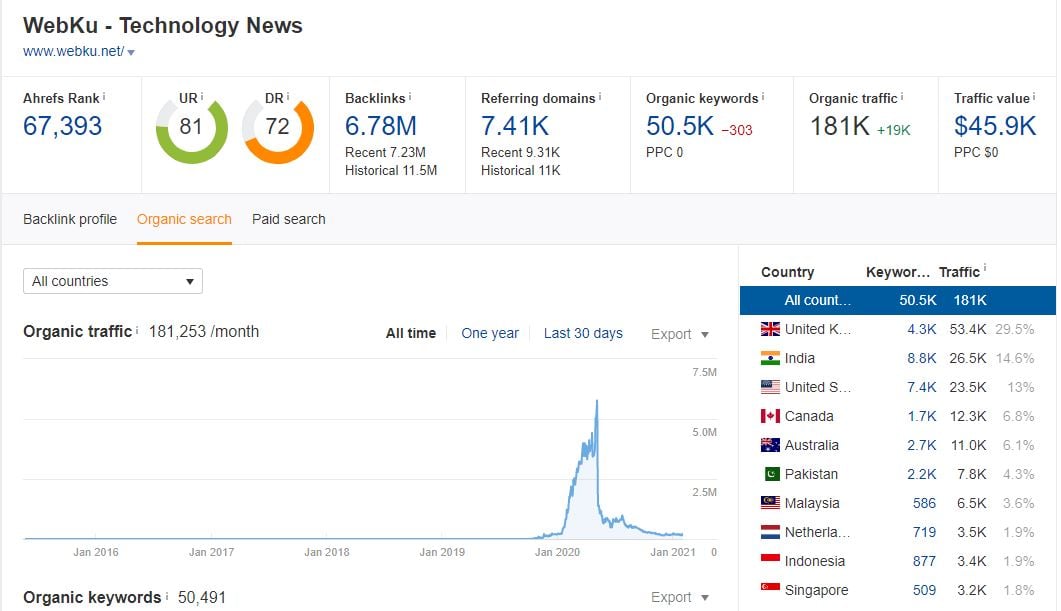Click the India flag icon
The height and width of the screenshot is (611, 1061).
pyautogui.click(x=770, y=358)
